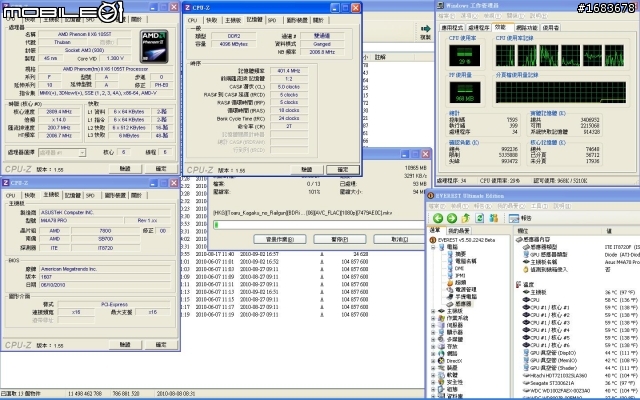Image resolution: width=640 pixels, height=400 pixels.
Task: Expand the 安全性 node in EVEREST tree
Action: click(433, 382)
